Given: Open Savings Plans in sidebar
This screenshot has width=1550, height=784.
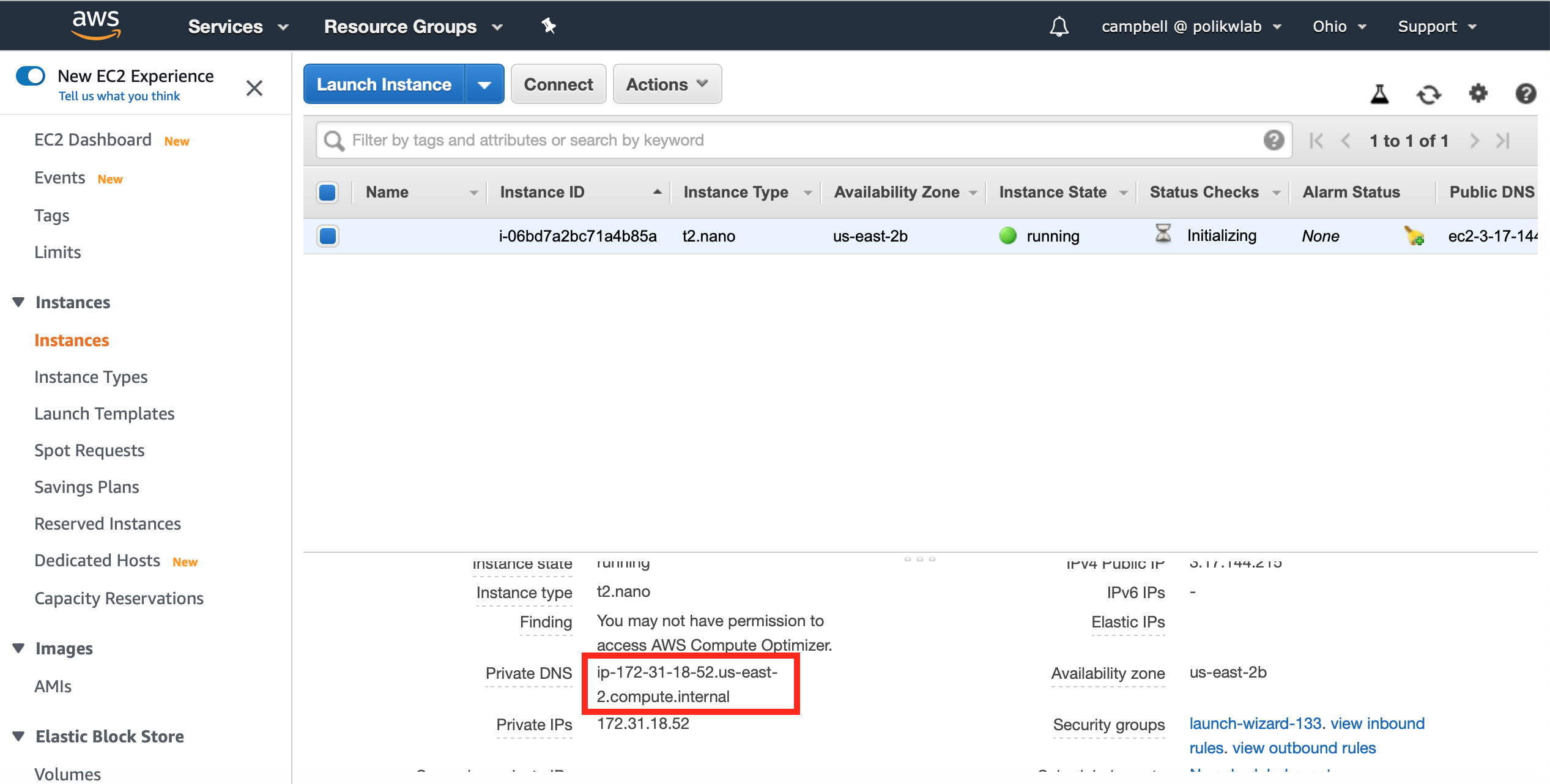Looking at the screenshot, I should [86, 487].
